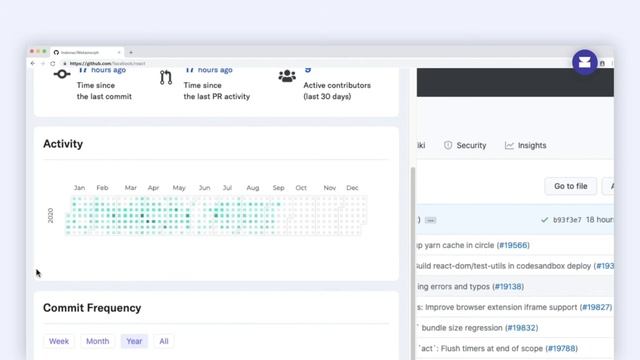Open a new browser tab with plus
The width and height of the screenshot is (640, 360).
click(131, 52)
